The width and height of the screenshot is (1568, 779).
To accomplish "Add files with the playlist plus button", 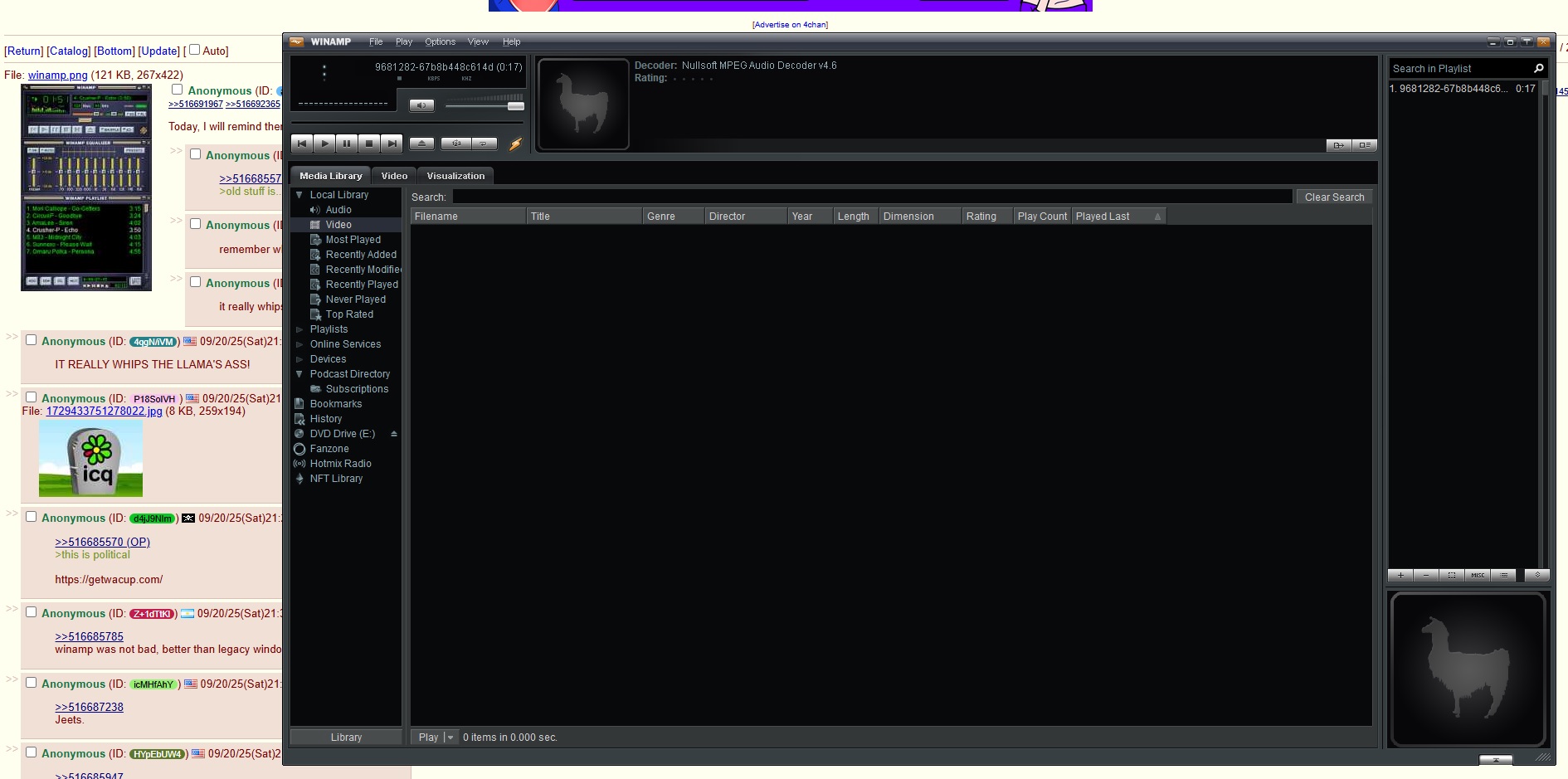I will coord(1400,575).
